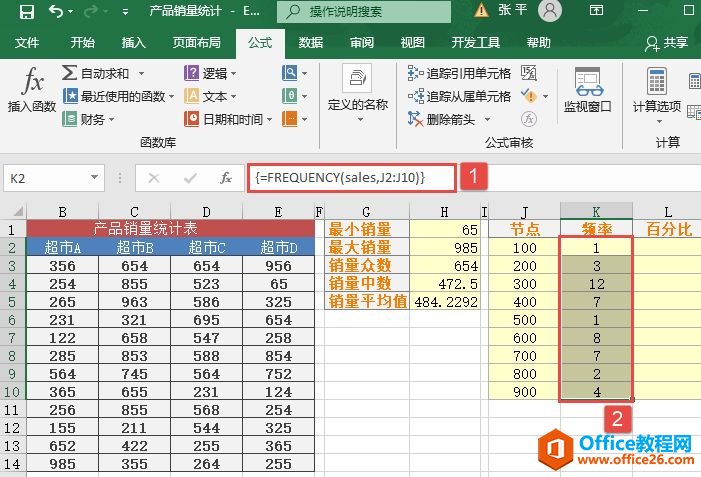Click the confirm checkmark in formula bar
Viewport: 701px width, 477px height.
[190, 178]
